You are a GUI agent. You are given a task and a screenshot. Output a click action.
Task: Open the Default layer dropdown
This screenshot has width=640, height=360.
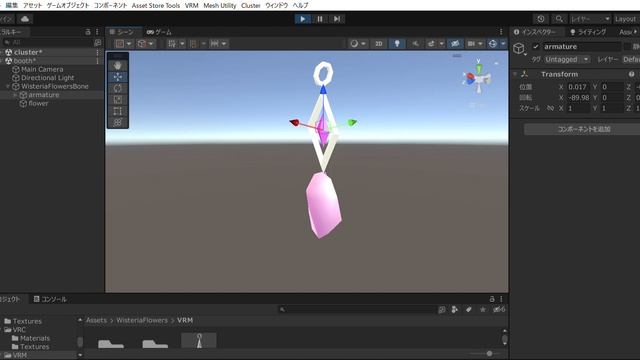tap(631, 60)
